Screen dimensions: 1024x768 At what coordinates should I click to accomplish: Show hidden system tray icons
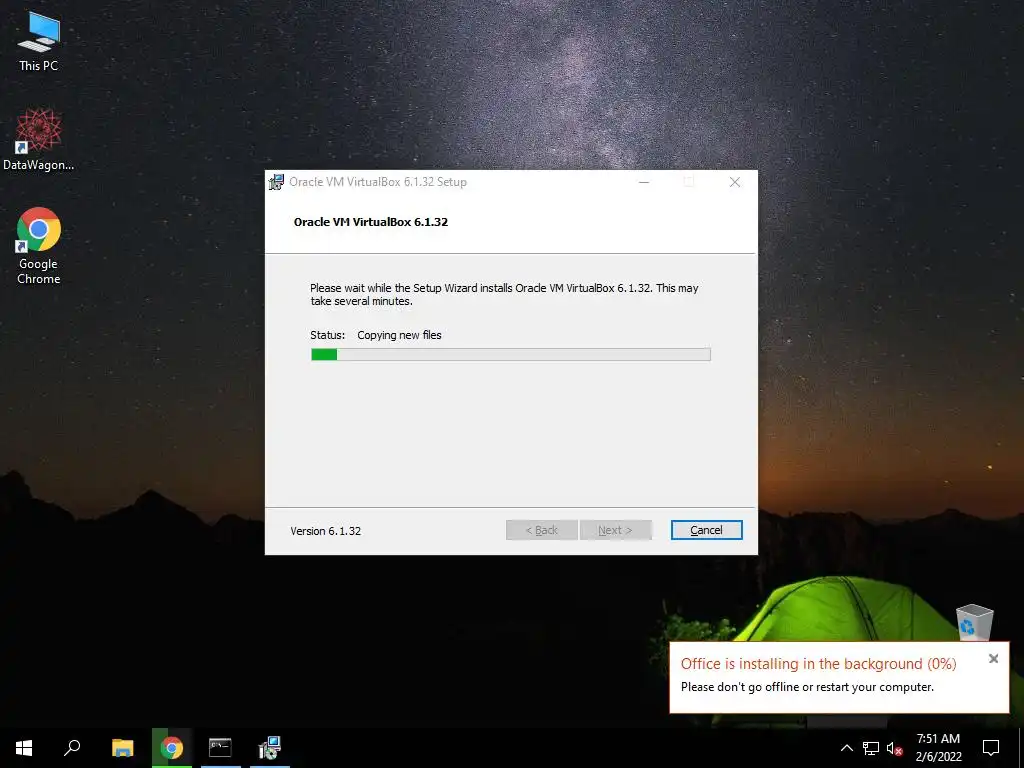point(846,748)
